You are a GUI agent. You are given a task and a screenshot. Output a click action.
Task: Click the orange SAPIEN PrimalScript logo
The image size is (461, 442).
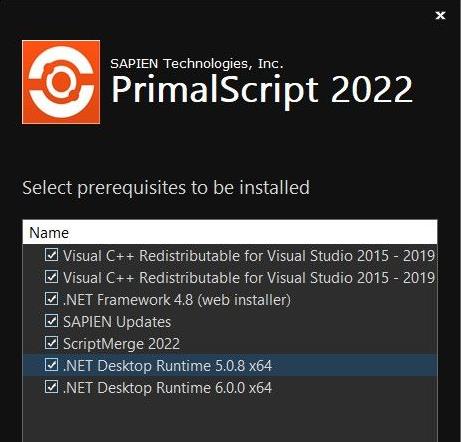(61, 82)
